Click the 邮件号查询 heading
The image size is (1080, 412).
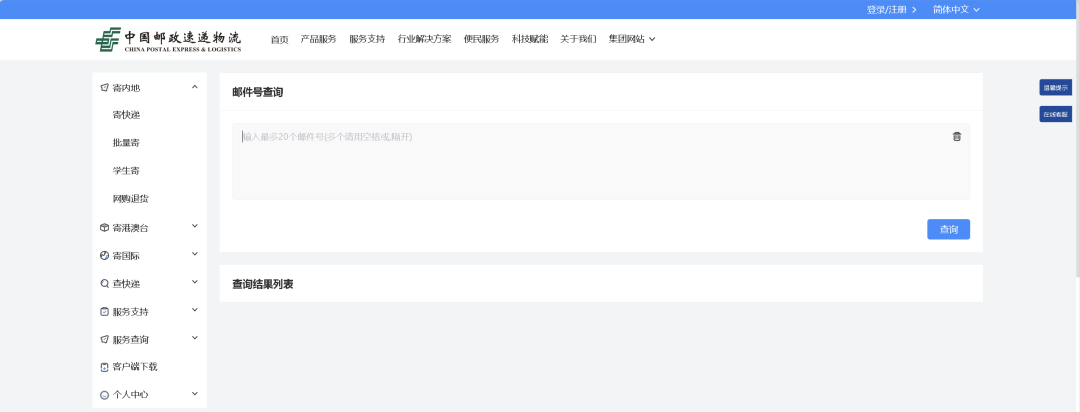coord(258,92)
